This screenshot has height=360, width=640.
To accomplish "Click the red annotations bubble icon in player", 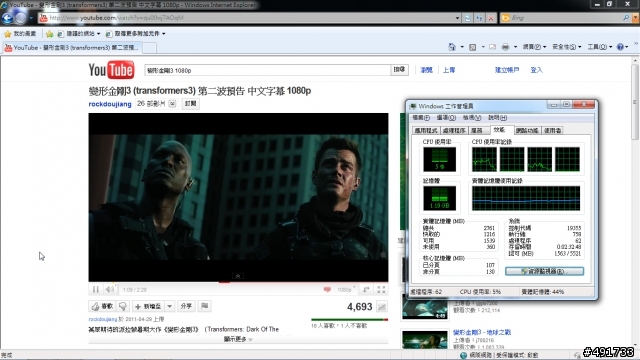I will tap(327, 289).
